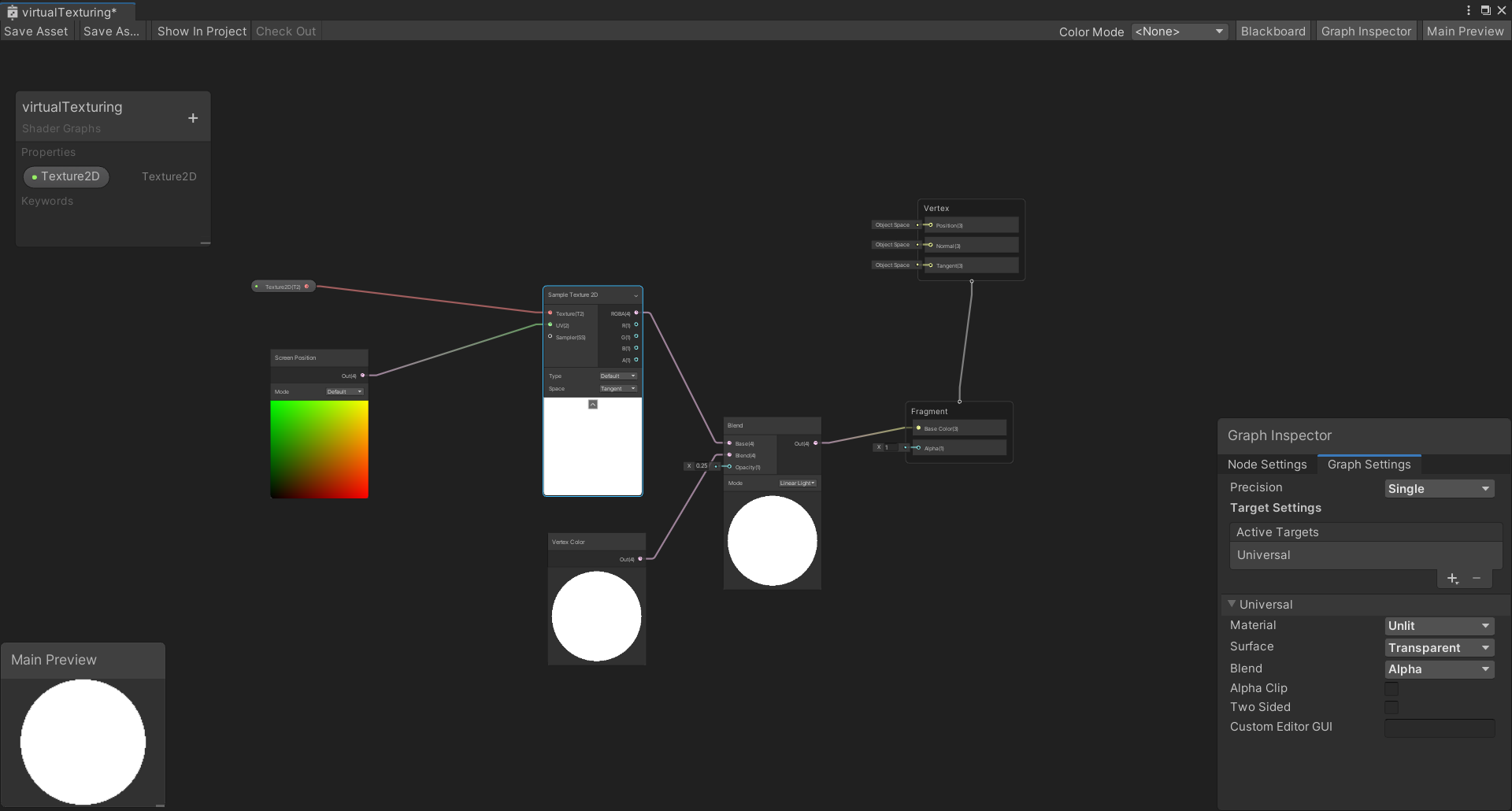This screenshot has height=811, width=1512.
Task: Click the Vertex Color Out port
Action: tap(640, 559)
